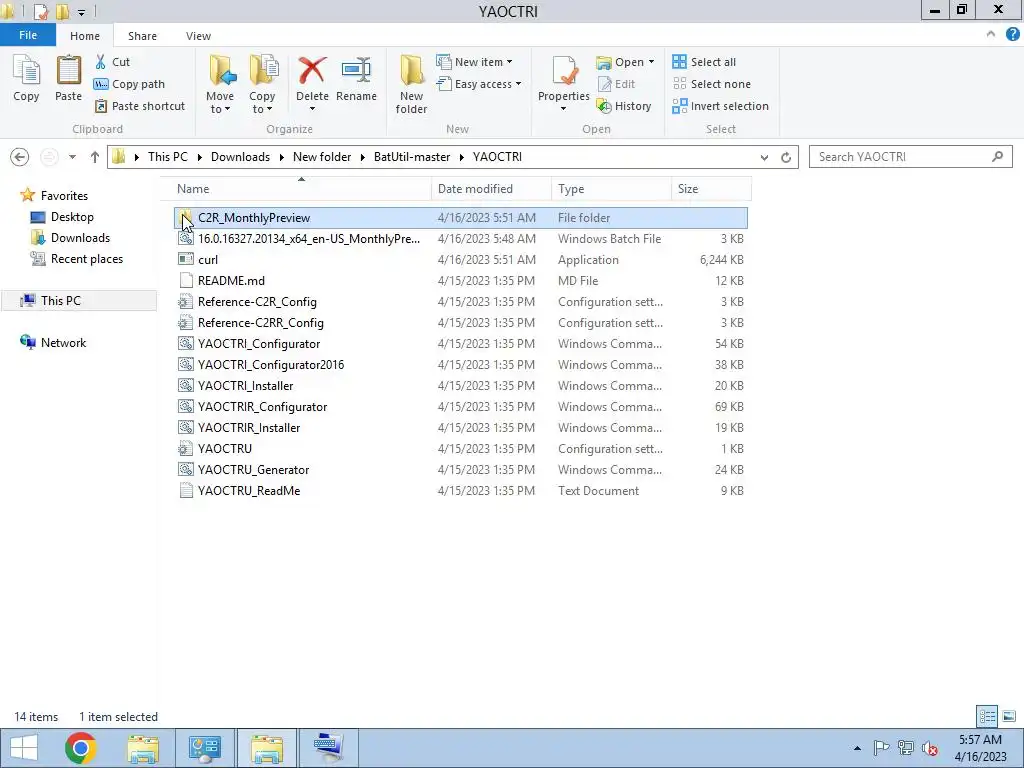Open the address bar history dropdown
This screenshot has height=768, width=1024.
764,157
